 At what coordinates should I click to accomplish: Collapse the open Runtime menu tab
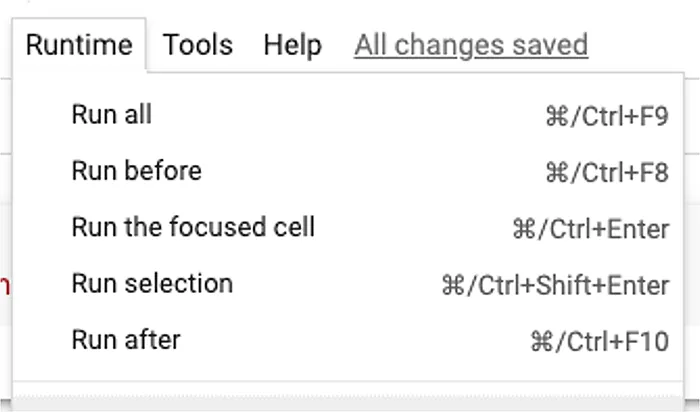pyautogui.click(x=79, y=45)
